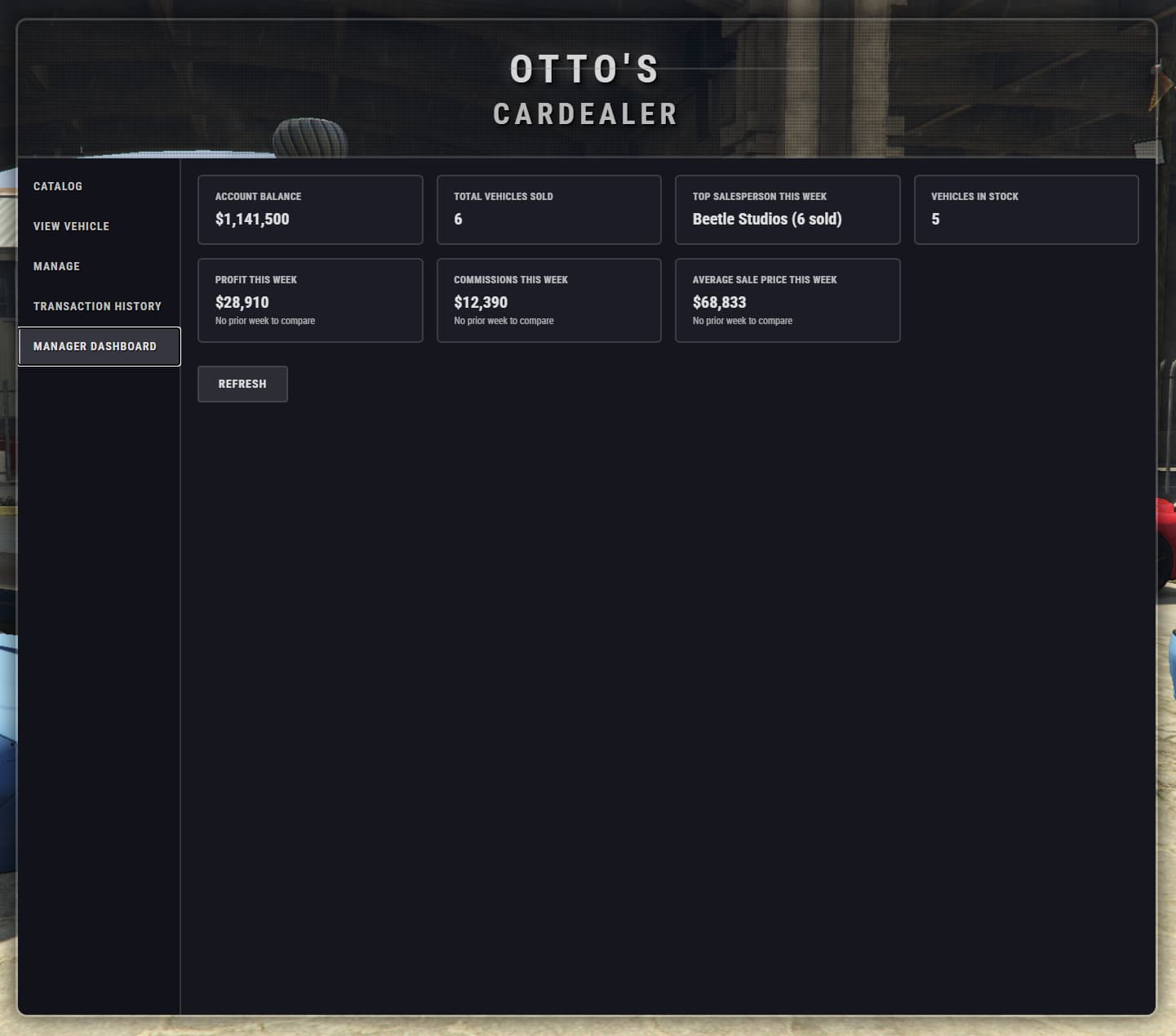Viewport: 1176px width, 1036px height.
Task: Click the OTTO'S title heading
Action: pos(585,69)
